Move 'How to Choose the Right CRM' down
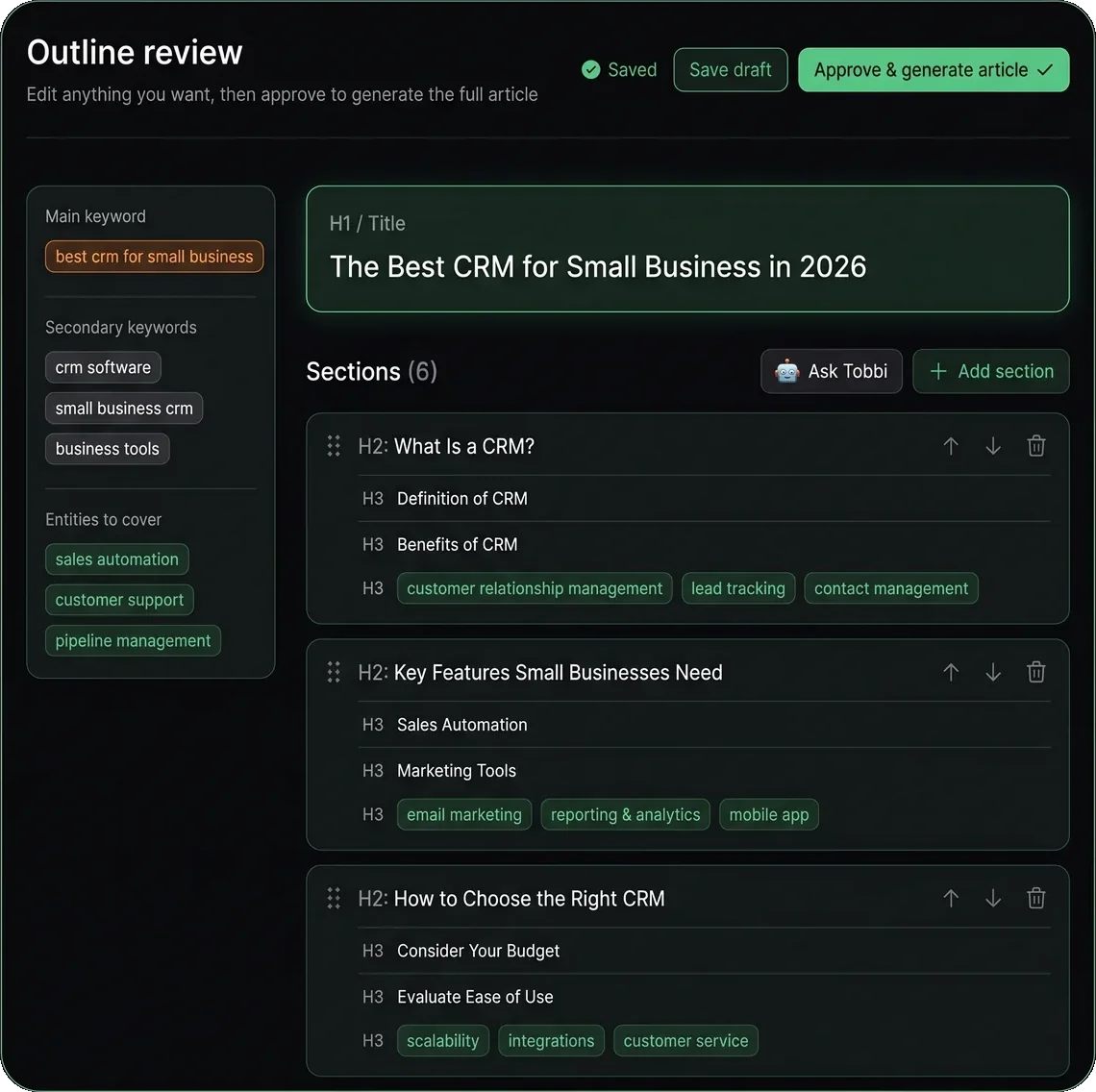The width and height of the screenshot is (1096, 1092). 993,899
